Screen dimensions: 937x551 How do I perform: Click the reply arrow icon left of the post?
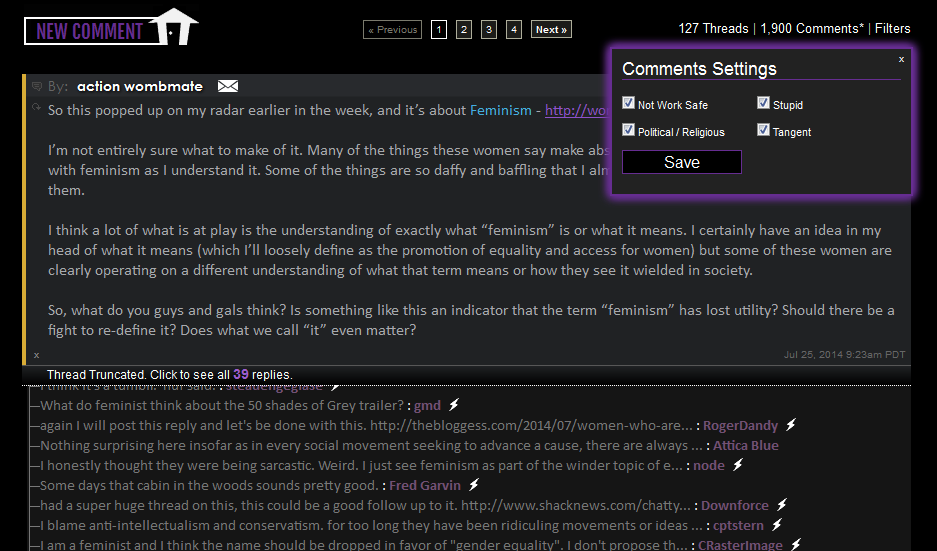(36, 107)
